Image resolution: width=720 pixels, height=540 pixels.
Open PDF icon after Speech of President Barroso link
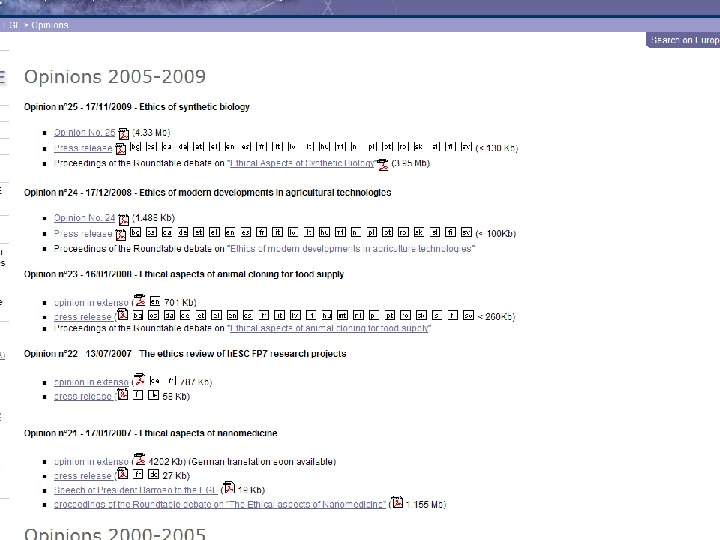(229, 487)
